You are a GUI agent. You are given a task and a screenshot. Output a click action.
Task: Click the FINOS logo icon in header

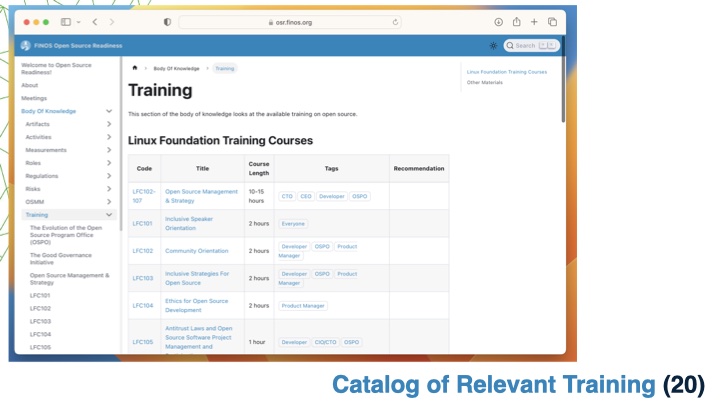pyautogui.click(x=26, y=45)
